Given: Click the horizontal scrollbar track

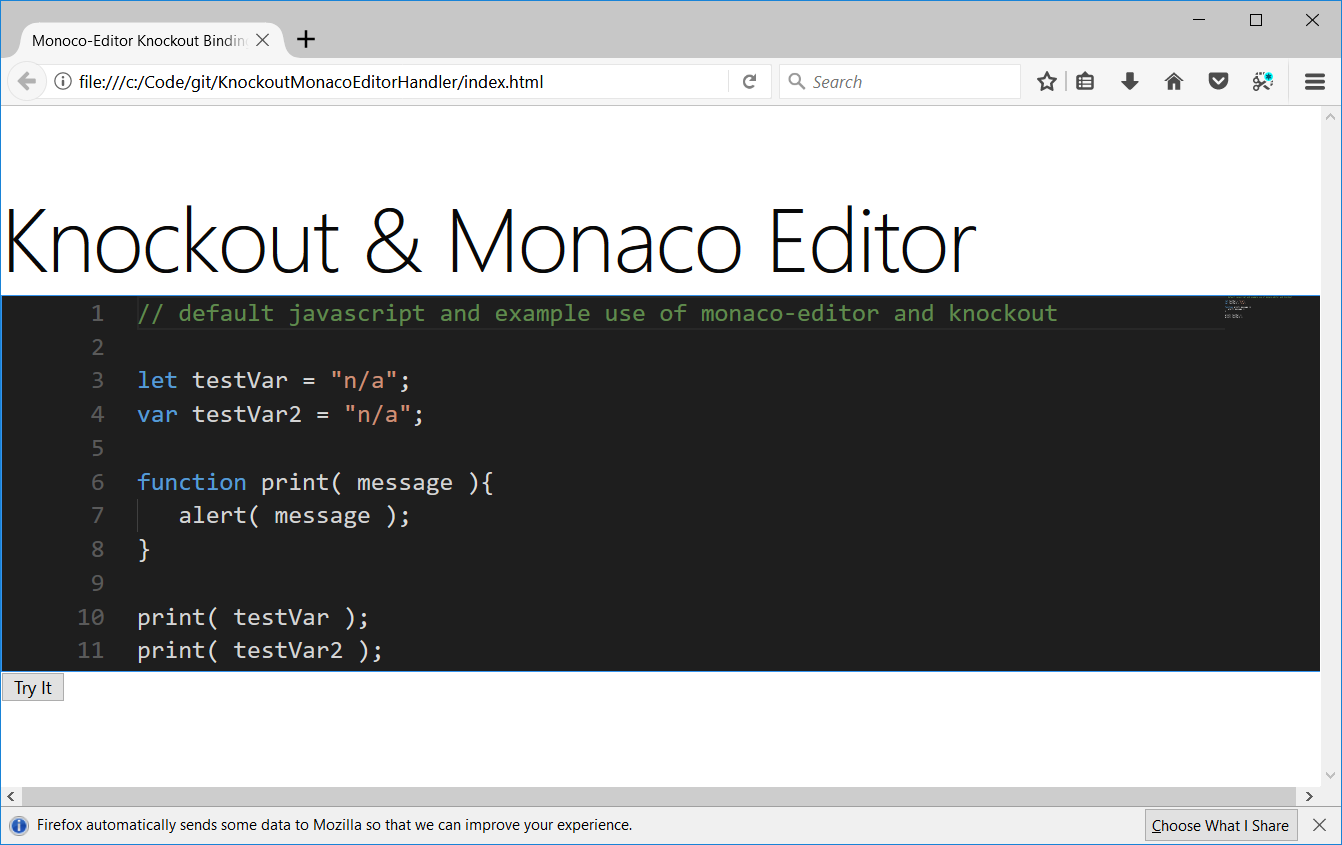Looking at the screenshot, I should pyautogui.click(x=660, y=796).
